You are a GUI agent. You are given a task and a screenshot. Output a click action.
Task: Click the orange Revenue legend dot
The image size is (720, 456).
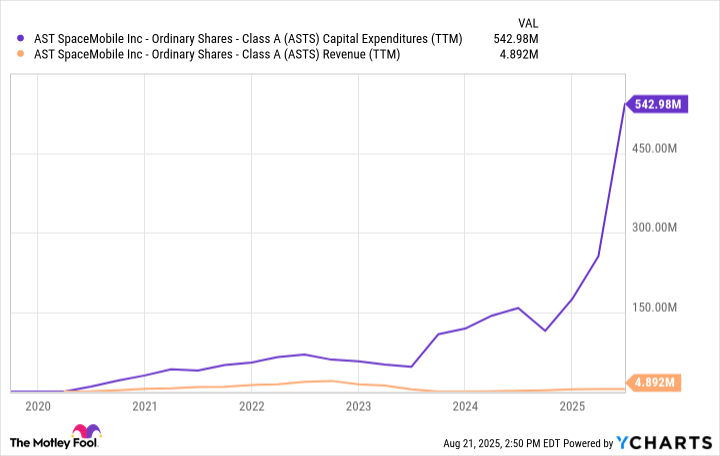(x=20, y=54)
